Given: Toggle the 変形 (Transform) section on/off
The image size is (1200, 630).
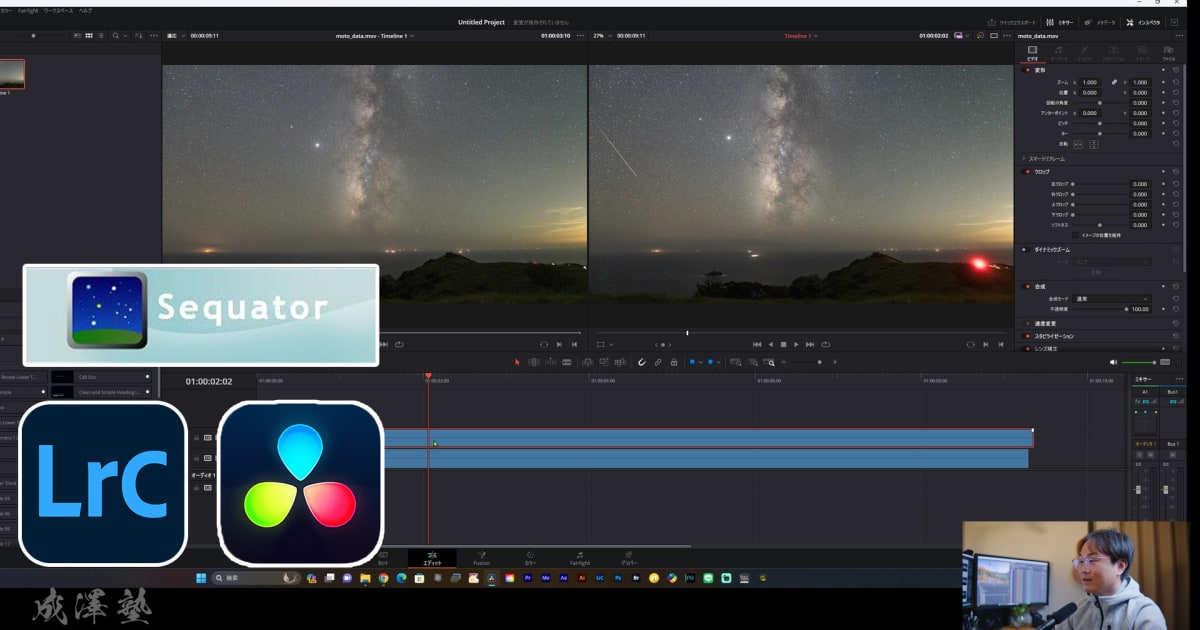Looking at the screenshot, I should [x=1027, y=71].
